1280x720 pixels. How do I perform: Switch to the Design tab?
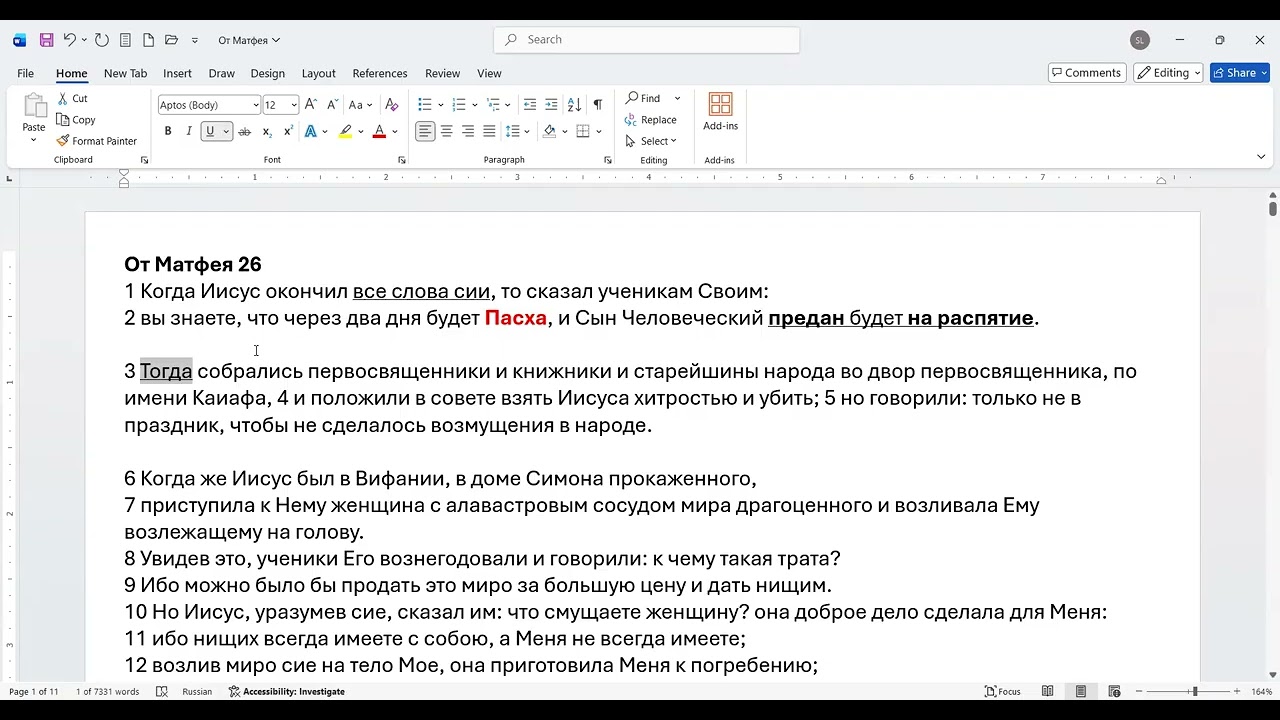[267, 73]
